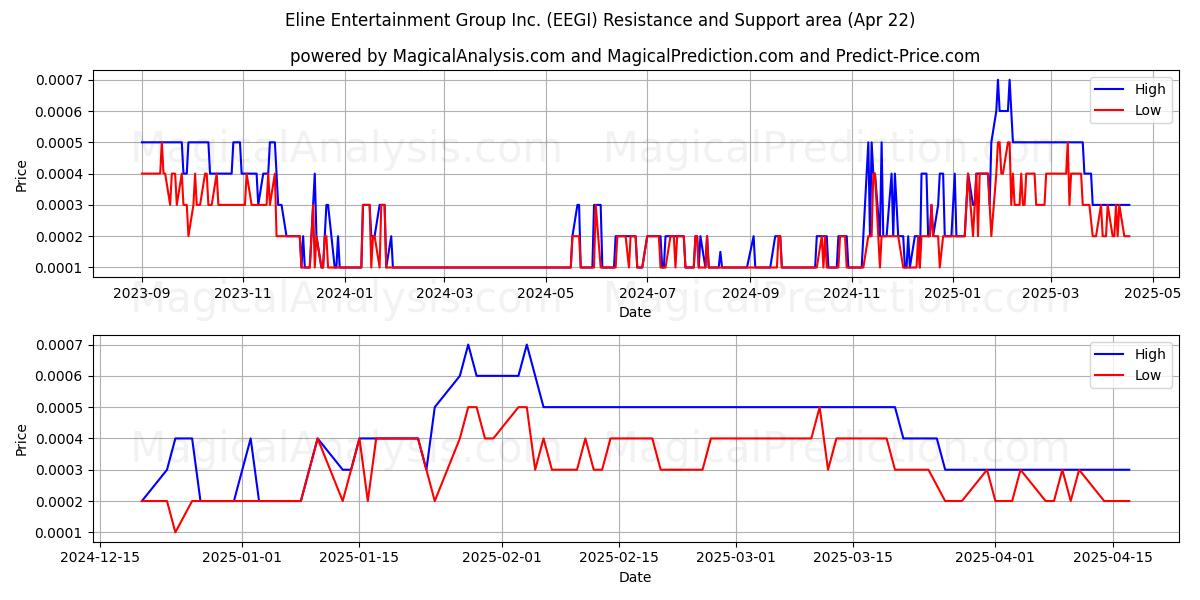Click the '2024-01' tick label on the upper chart
The height and width of the screenshot is (600, 1200).
(344, 294)
